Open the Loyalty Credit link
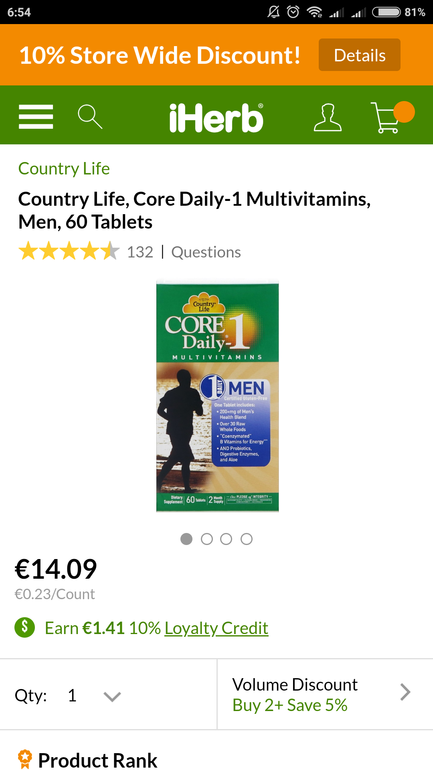Screen dimensions: 433x770 pos(216,628)
